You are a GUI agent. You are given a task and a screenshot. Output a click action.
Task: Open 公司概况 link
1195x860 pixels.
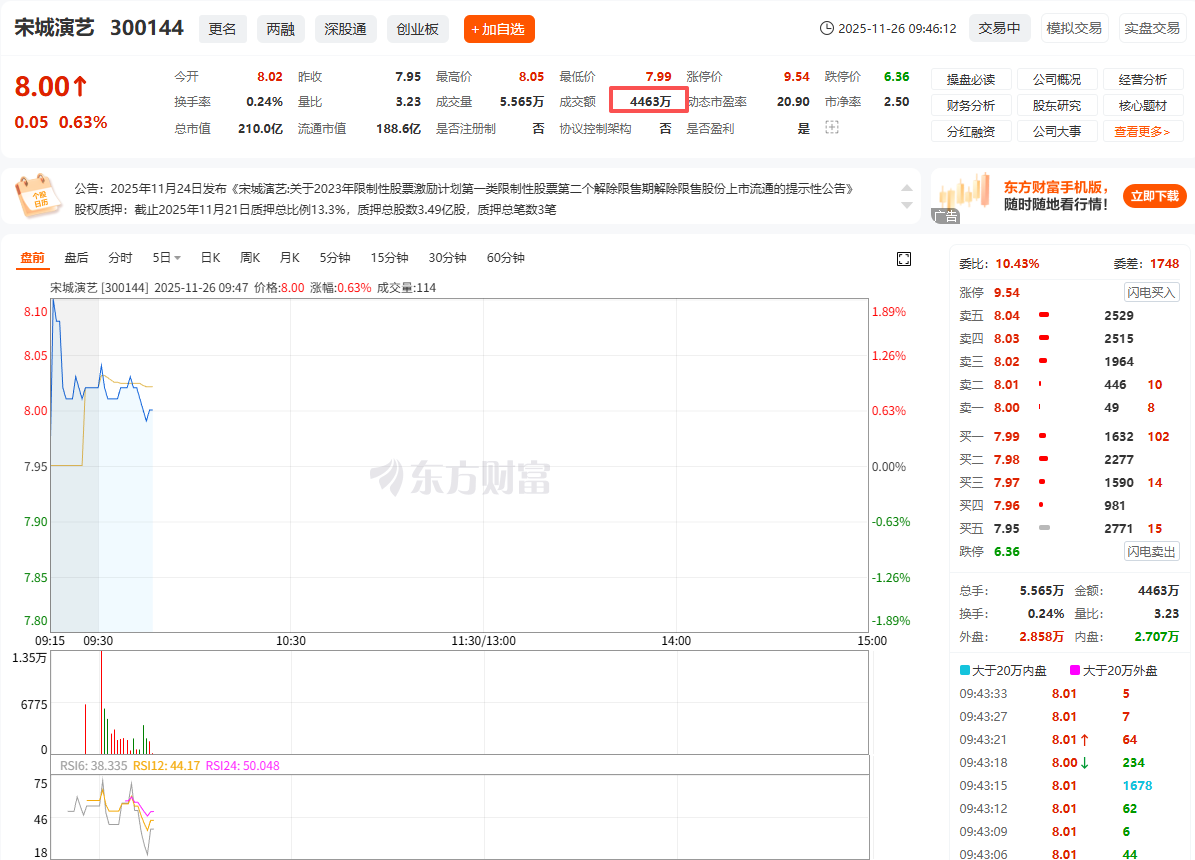click(x=1057, y=79)
